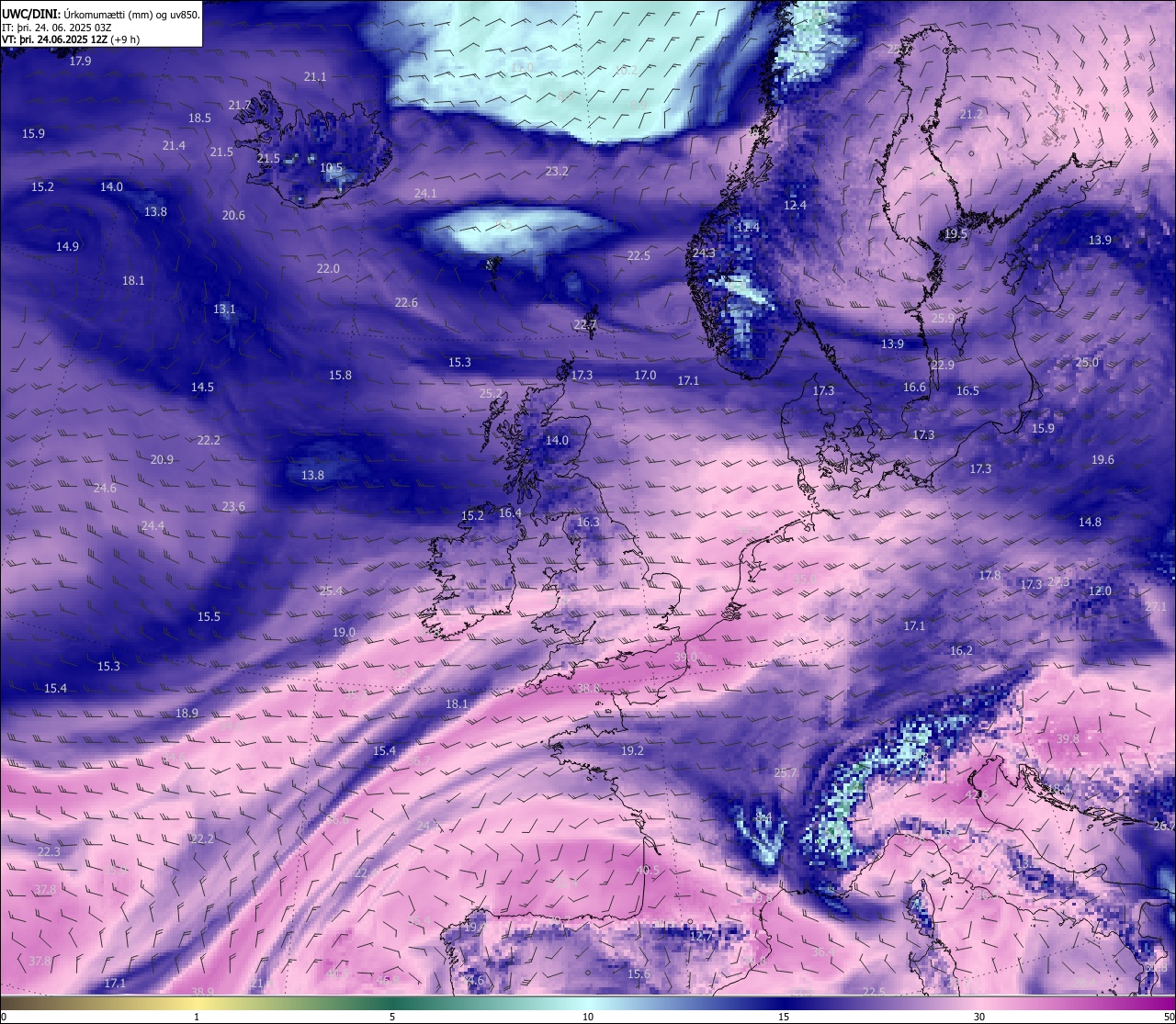The image size is (1176, 1024).
Task: Click the 25.2 value northwest of Scotland
Action: 491,393
